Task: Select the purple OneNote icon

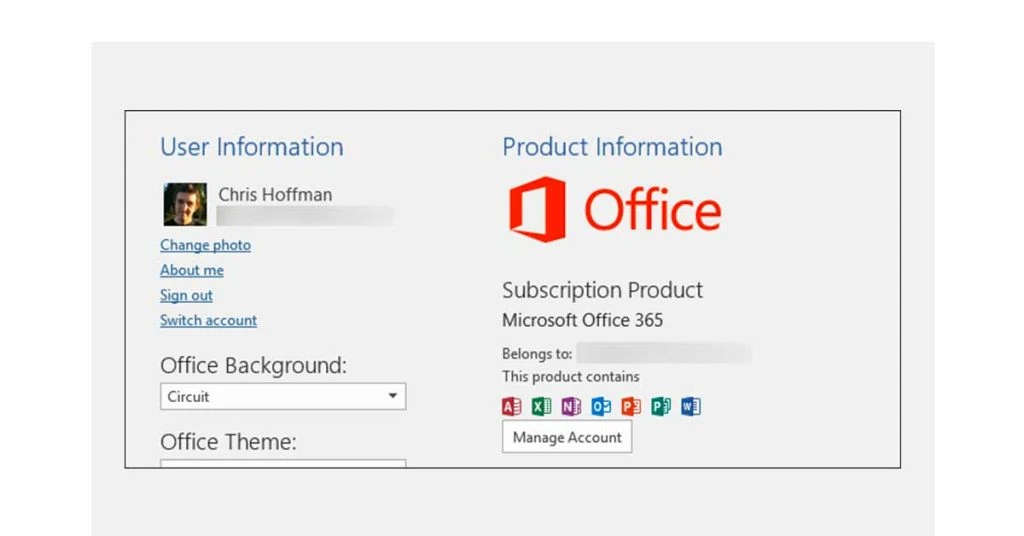Action: 571,406
